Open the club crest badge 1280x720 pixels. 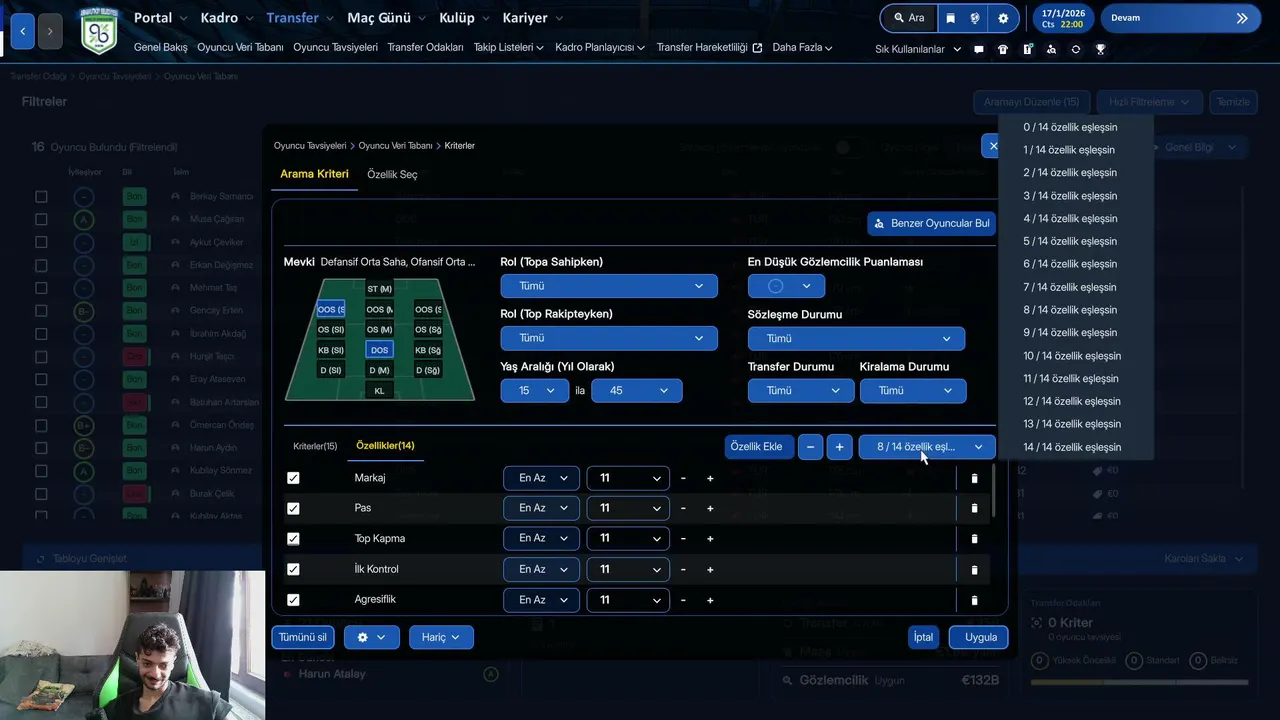99,30
